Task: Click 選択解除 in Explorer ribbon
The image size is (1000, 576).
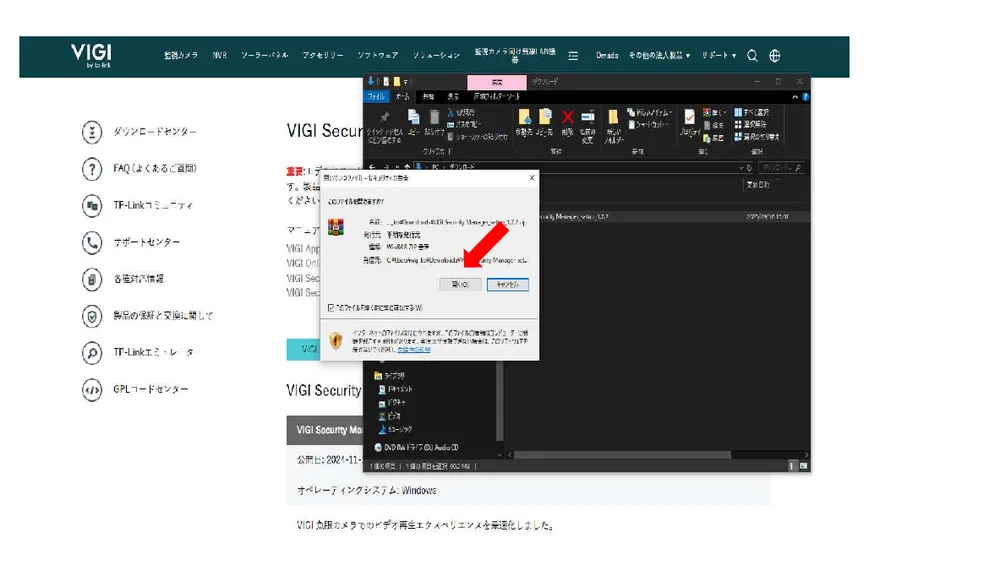Action: [750, 124]
